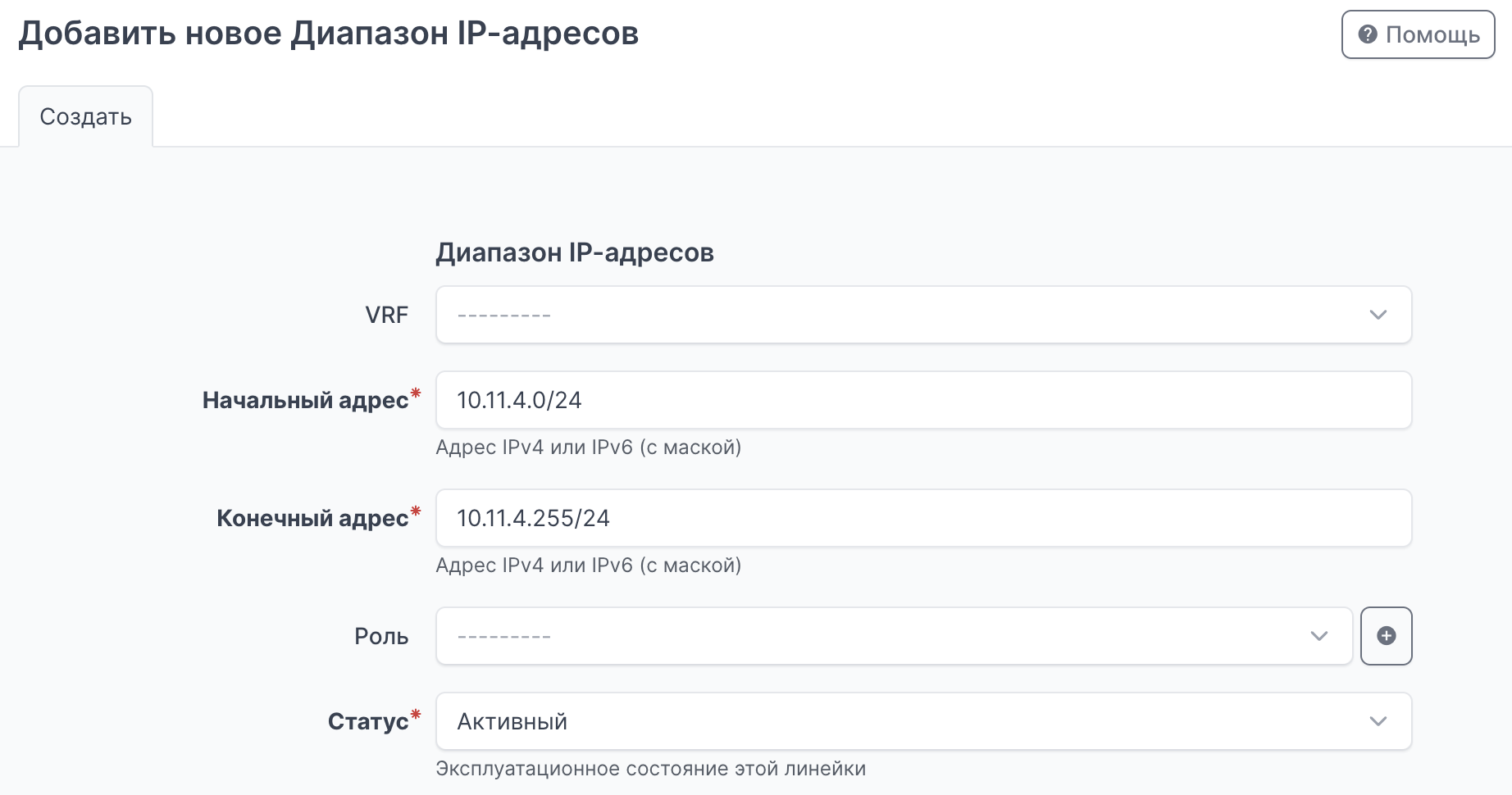Click the Диапазон IP-адресов section heading
Screen dimensions: 1512x795
[574, 252]
